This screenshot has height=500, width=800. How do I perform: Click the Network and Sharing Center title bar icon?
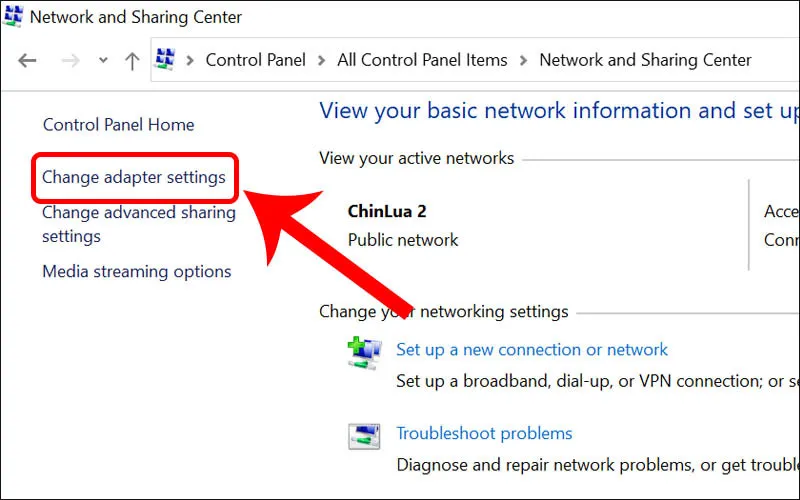(14, 16)
